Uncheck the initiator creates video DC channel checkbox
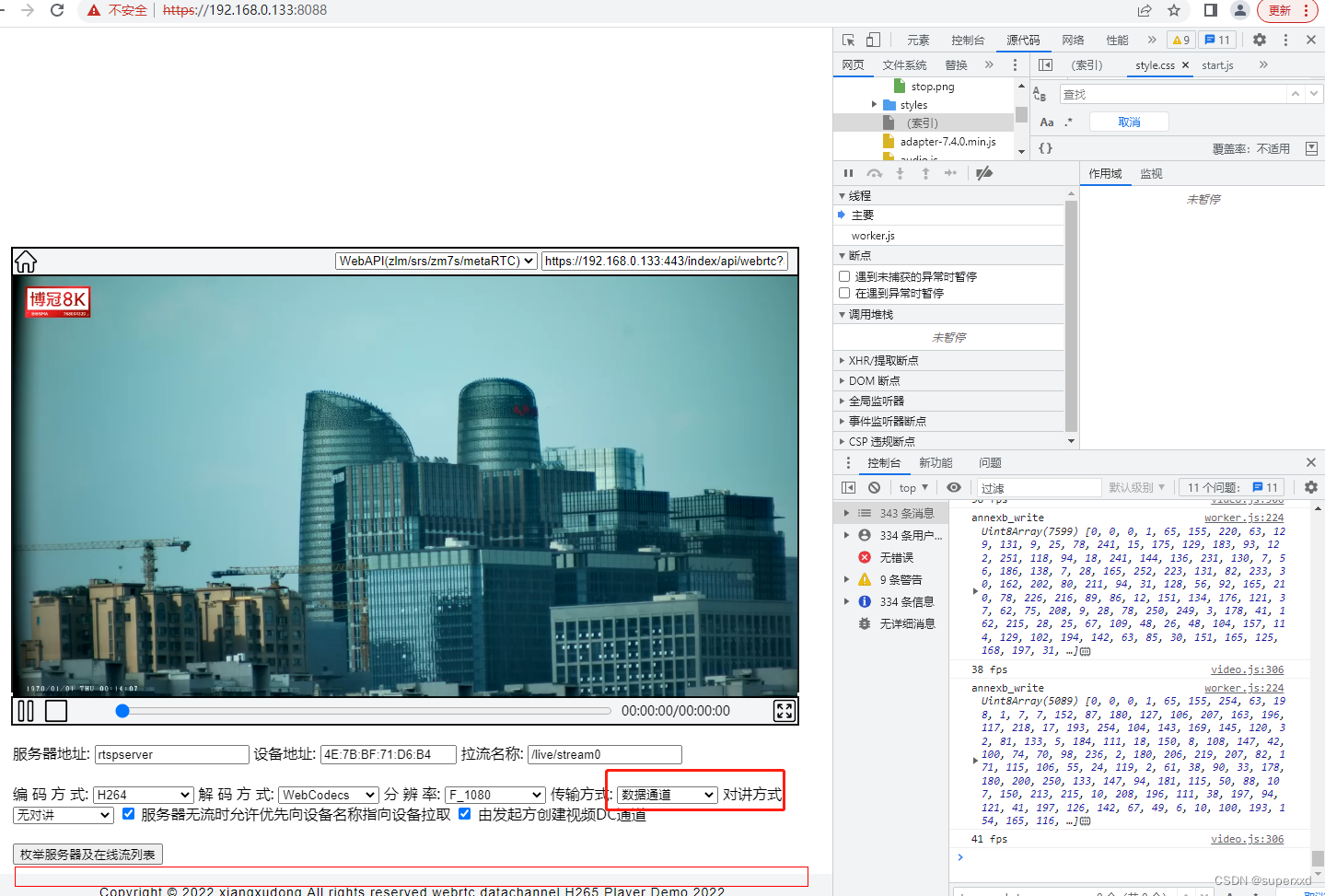This screenshot has width=1325, height=896. (x=465, y=813)
